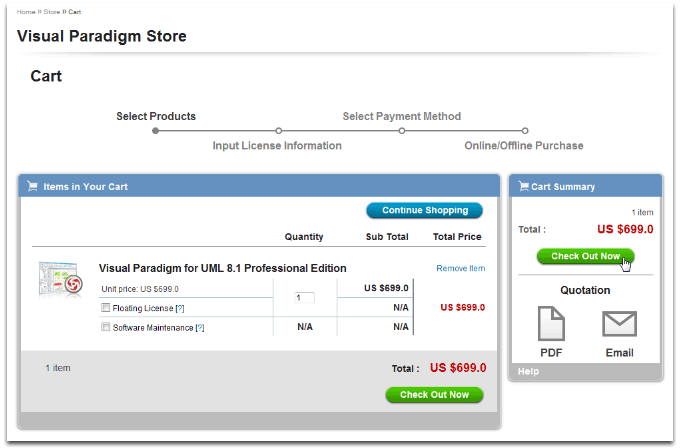Click the PDF label under Quotation
The image size is (680, 448).
[551, 353]
